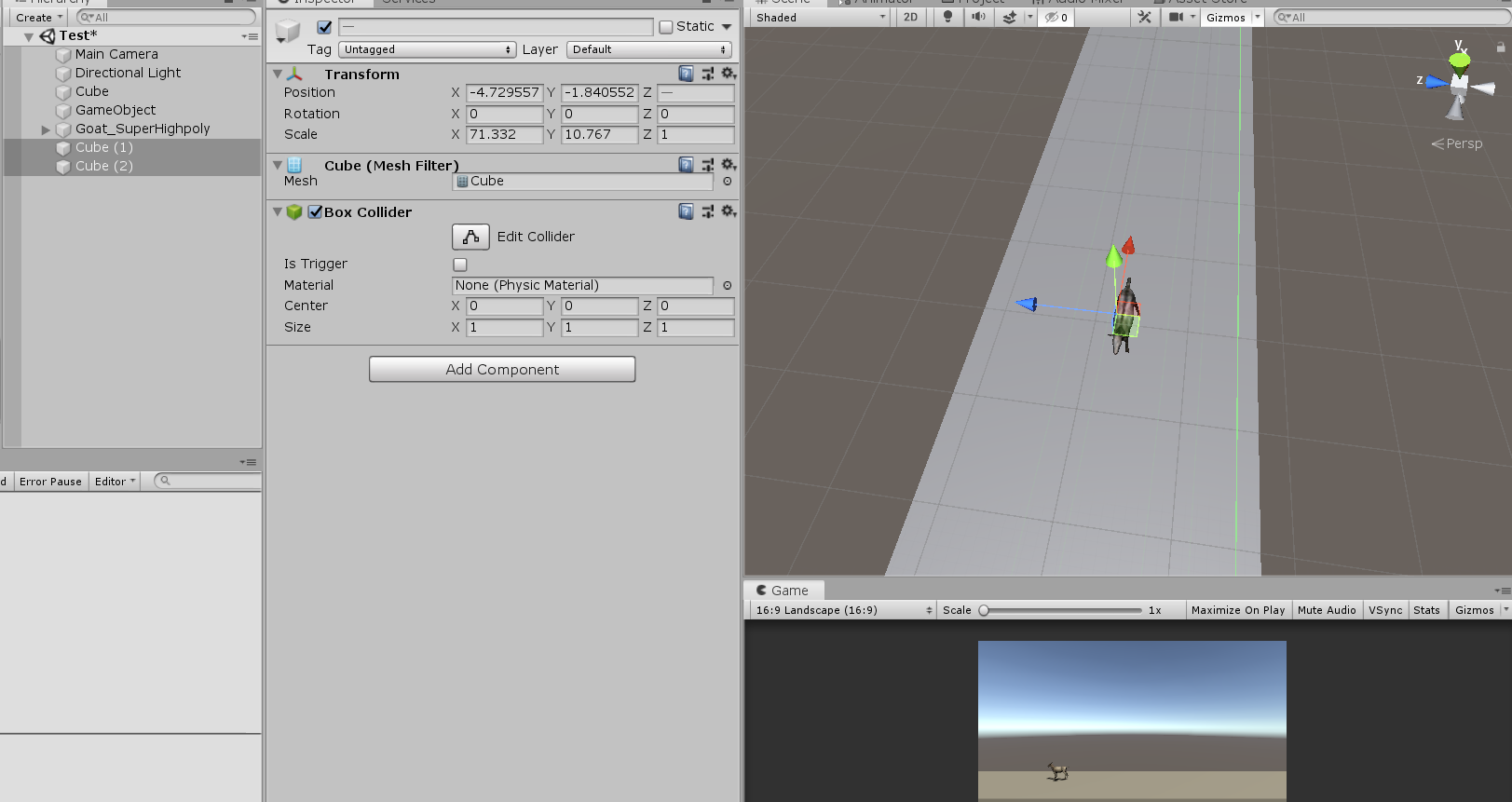This screenshot has width=1512, height=802.
Task: Collapse the Transform component
Action: (x=277, y=74)
